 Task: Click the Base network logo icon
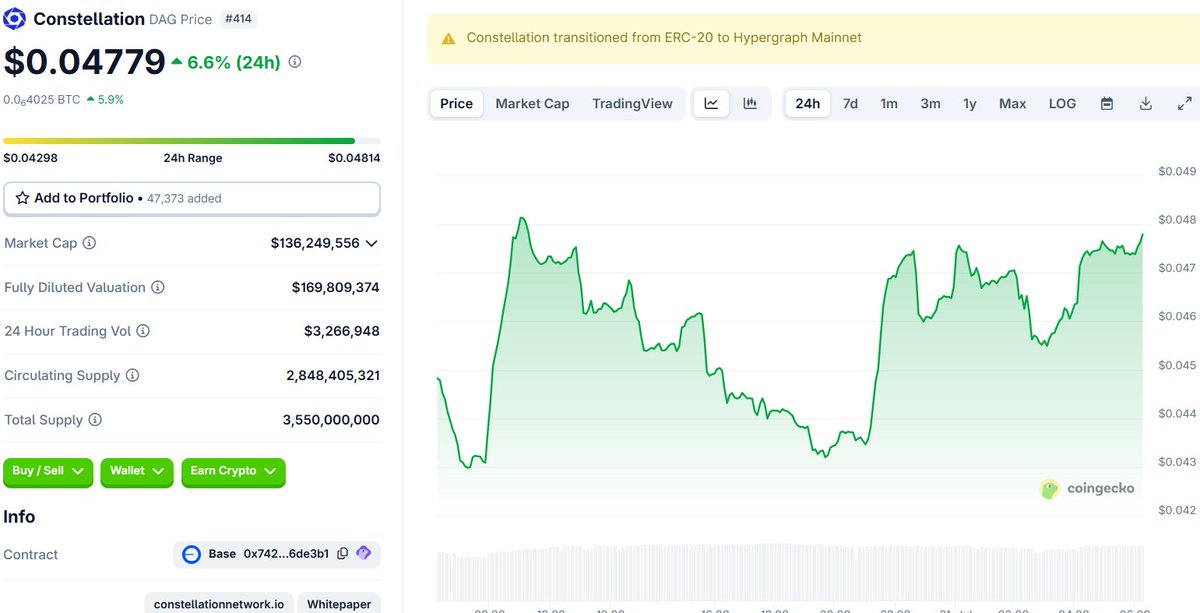[192, 554]
